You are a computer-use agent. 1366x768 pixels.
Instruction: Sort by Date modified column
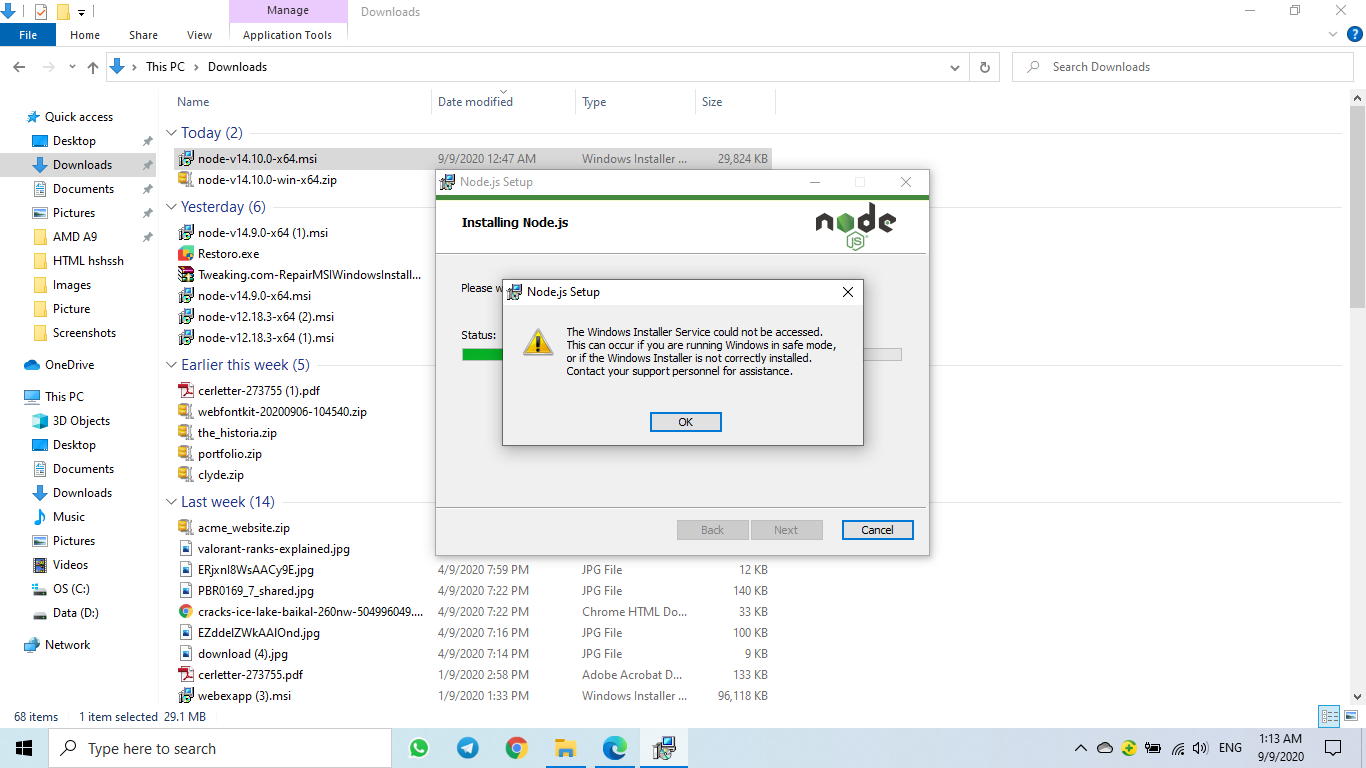coord(475,102)
